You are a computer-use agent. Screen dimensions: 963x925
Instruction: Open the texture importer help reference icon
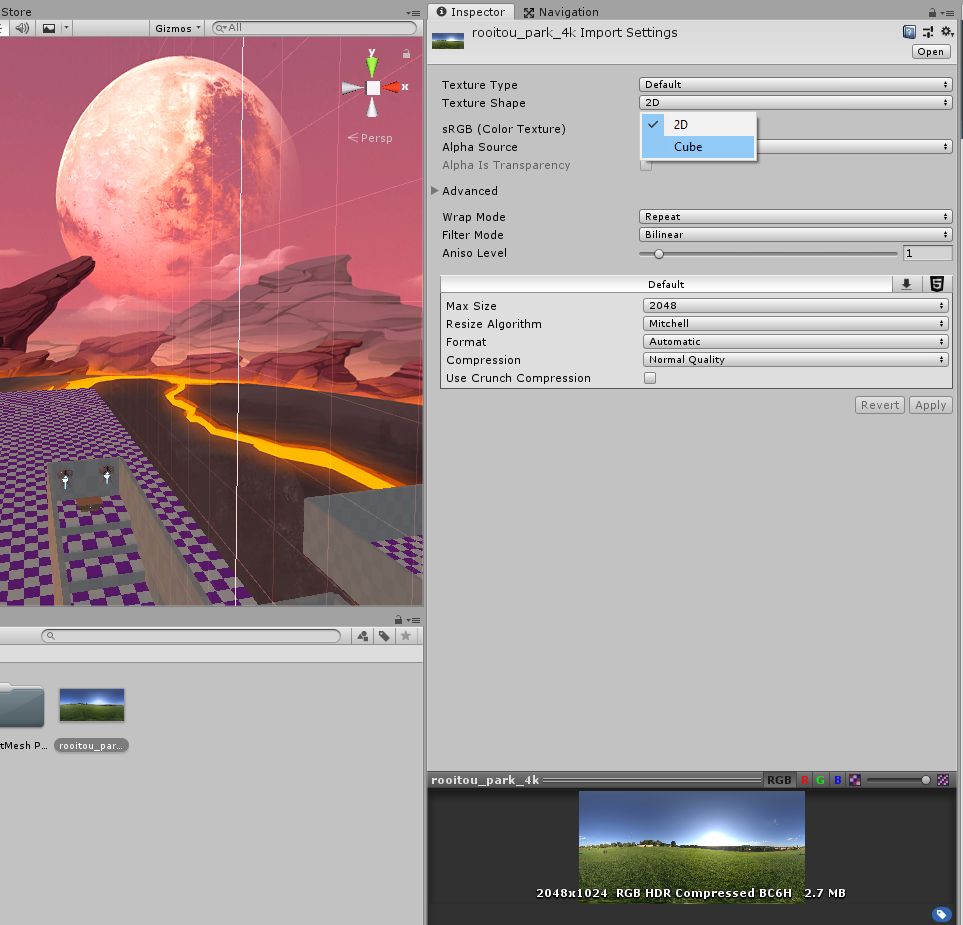coord(909,32)
